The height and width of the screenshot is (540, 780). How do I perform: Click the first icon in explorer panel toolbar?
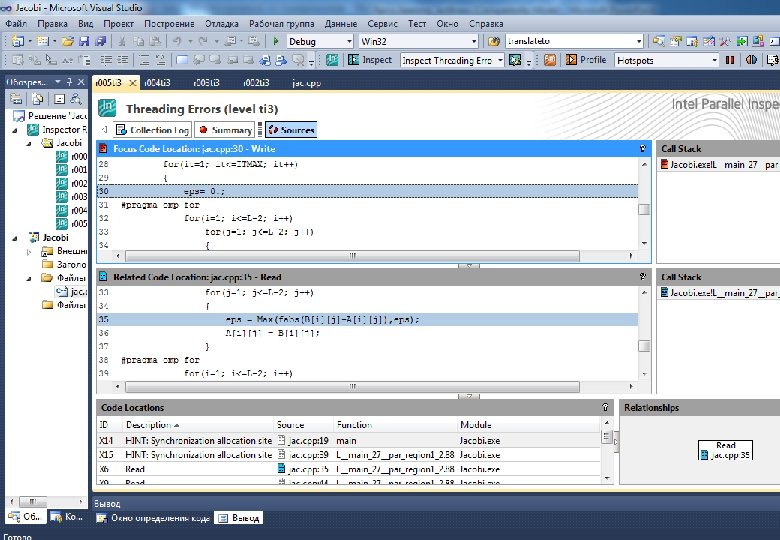tap(16, 99)
